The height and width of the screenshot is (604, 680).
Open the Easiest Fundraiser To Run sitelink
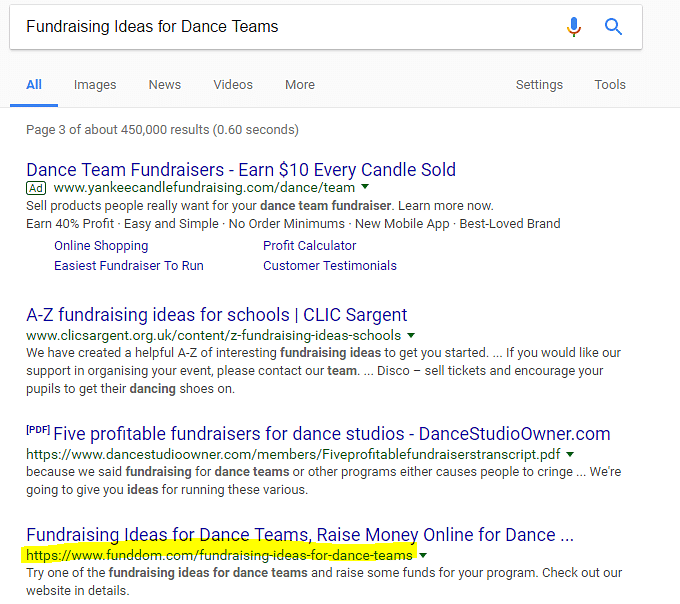[x=129, y=265]
